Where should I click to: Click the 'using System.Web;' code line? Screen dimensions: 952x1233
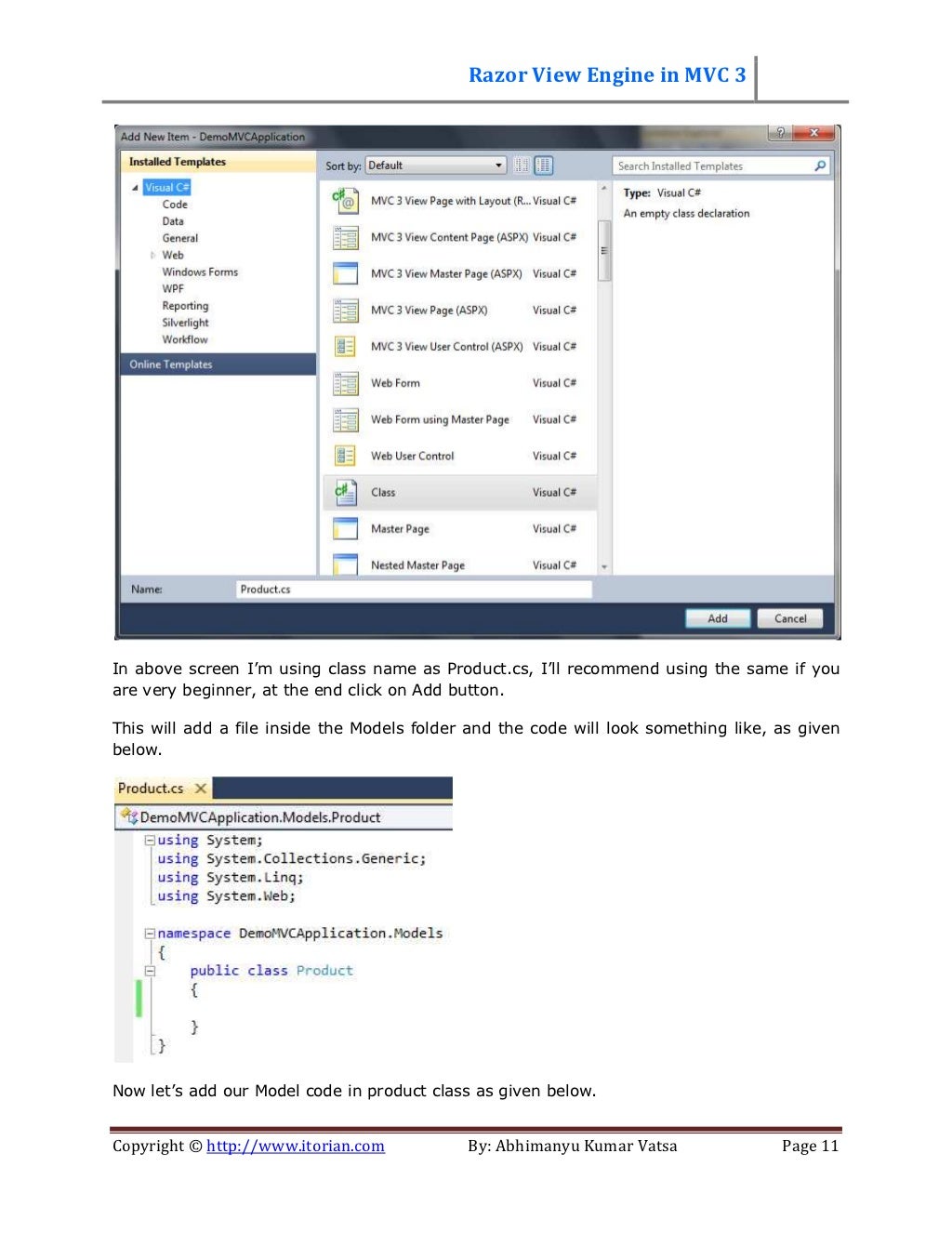226,895
